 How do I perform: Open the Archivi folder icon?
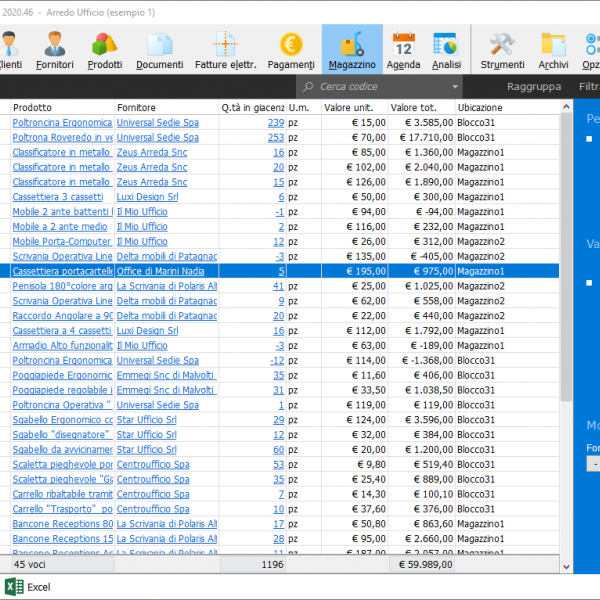(x=553, y=49)
